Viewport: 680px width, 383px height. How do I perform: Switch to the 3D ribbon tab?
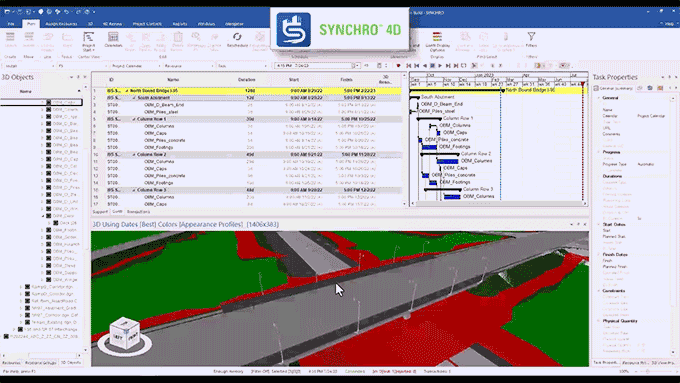[90, 24]
